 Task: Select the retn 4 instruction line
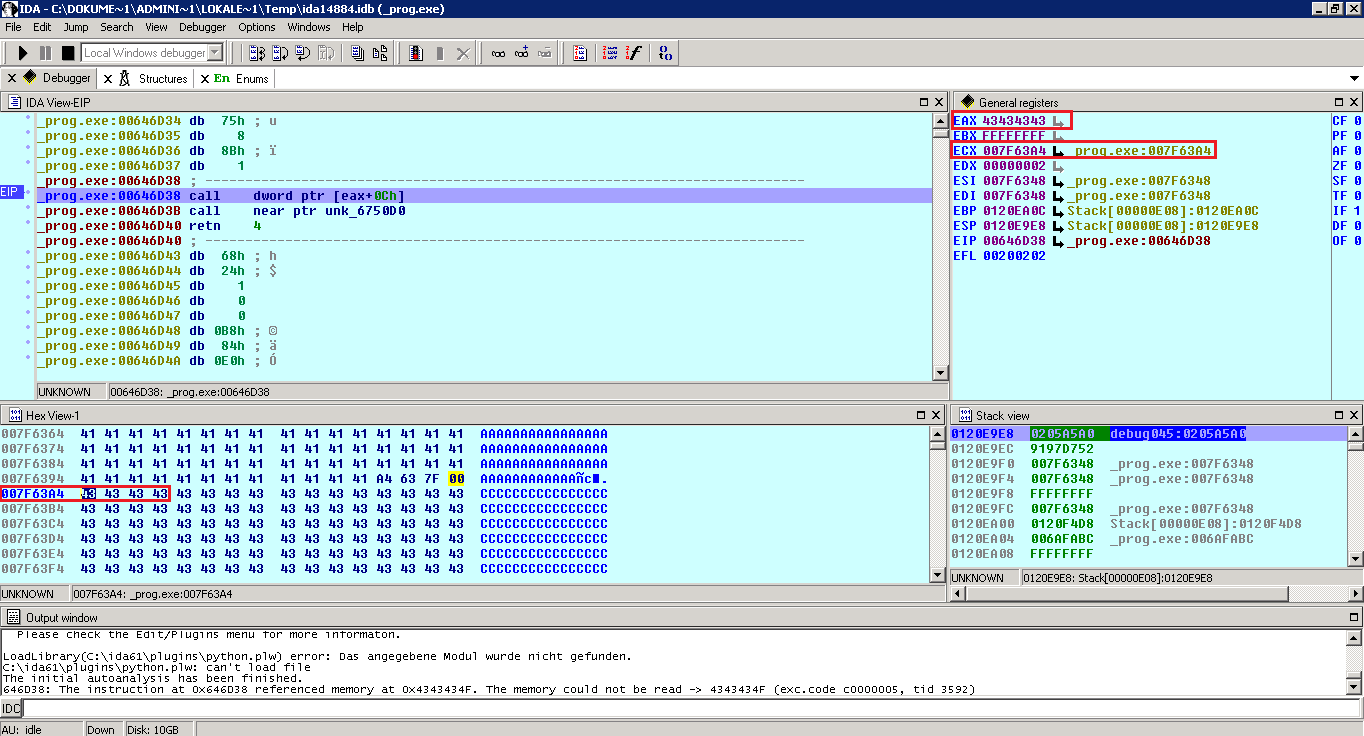[484, 226]
